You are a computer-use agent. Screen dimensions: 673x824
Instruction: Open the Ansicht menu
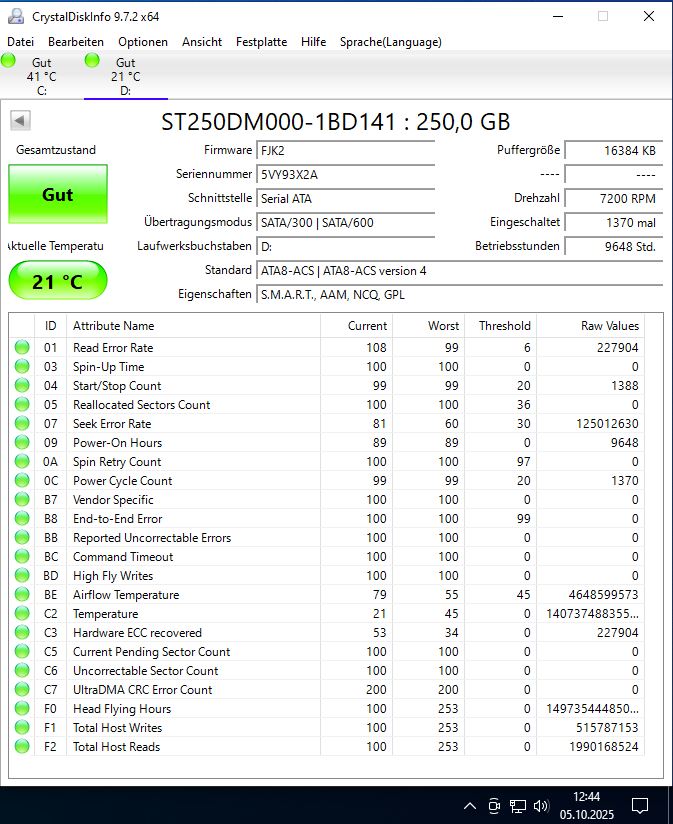click(202, 42)
